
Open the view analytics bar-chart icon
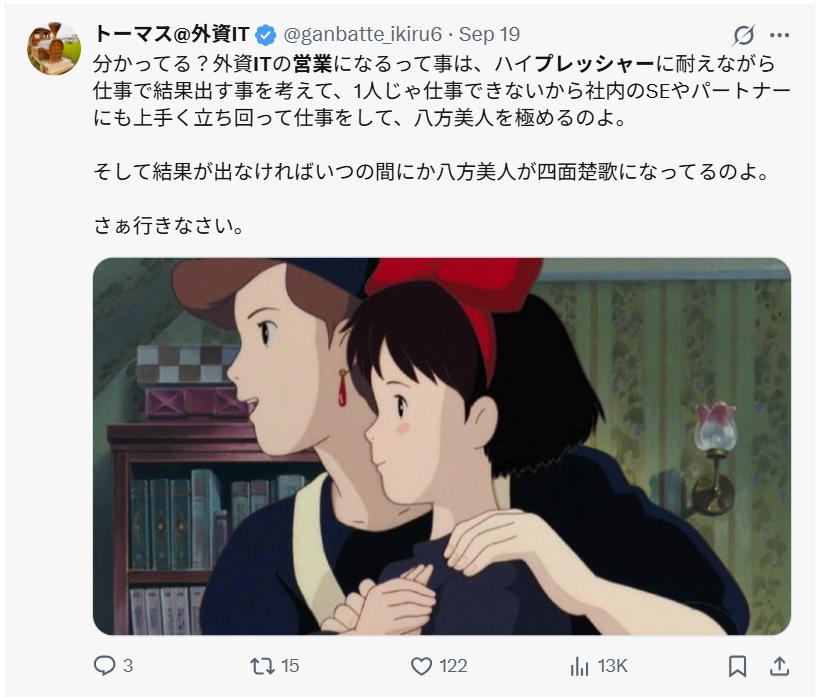click(x=579, y=666)
